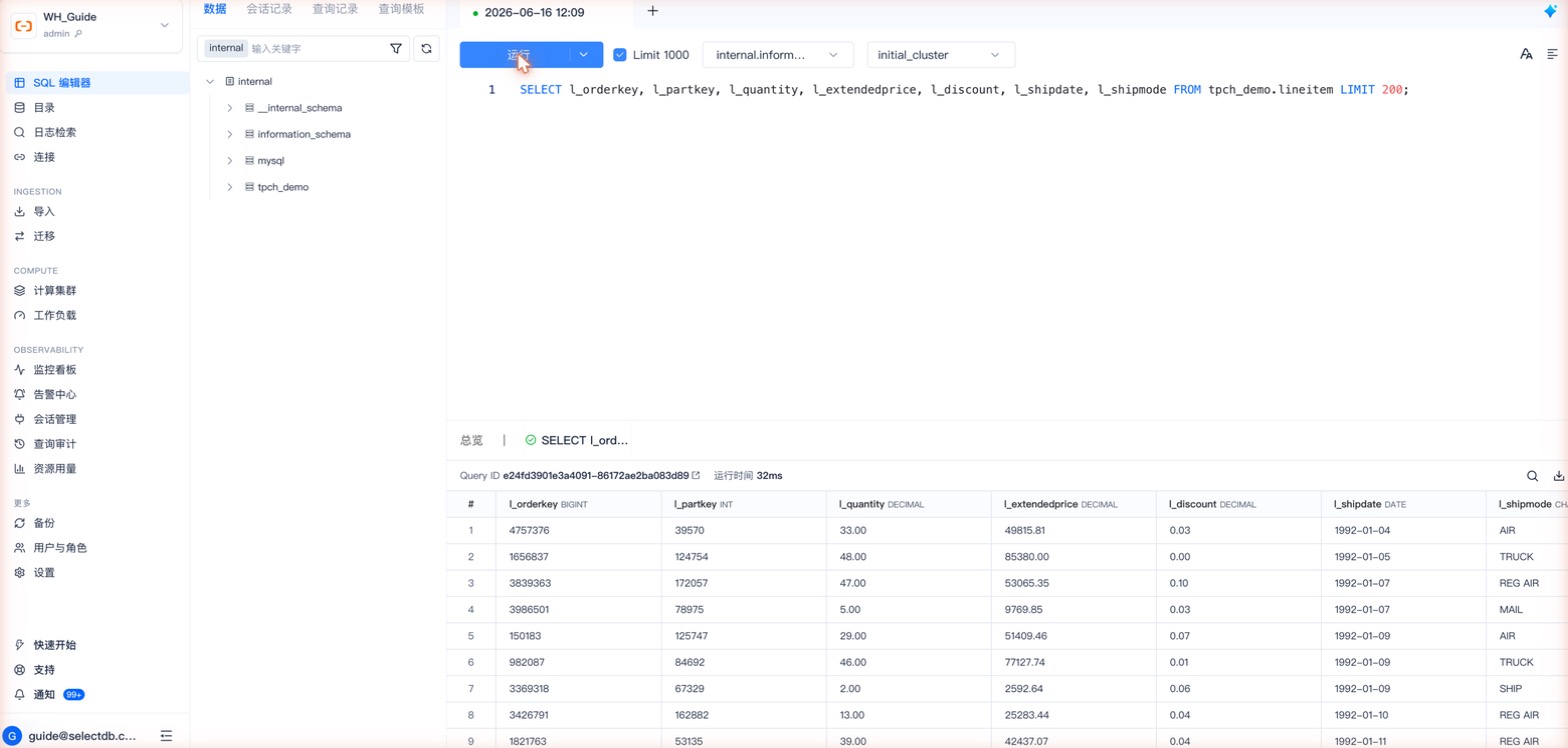Select the SELECT l_ord... result tab

[577, 440]
